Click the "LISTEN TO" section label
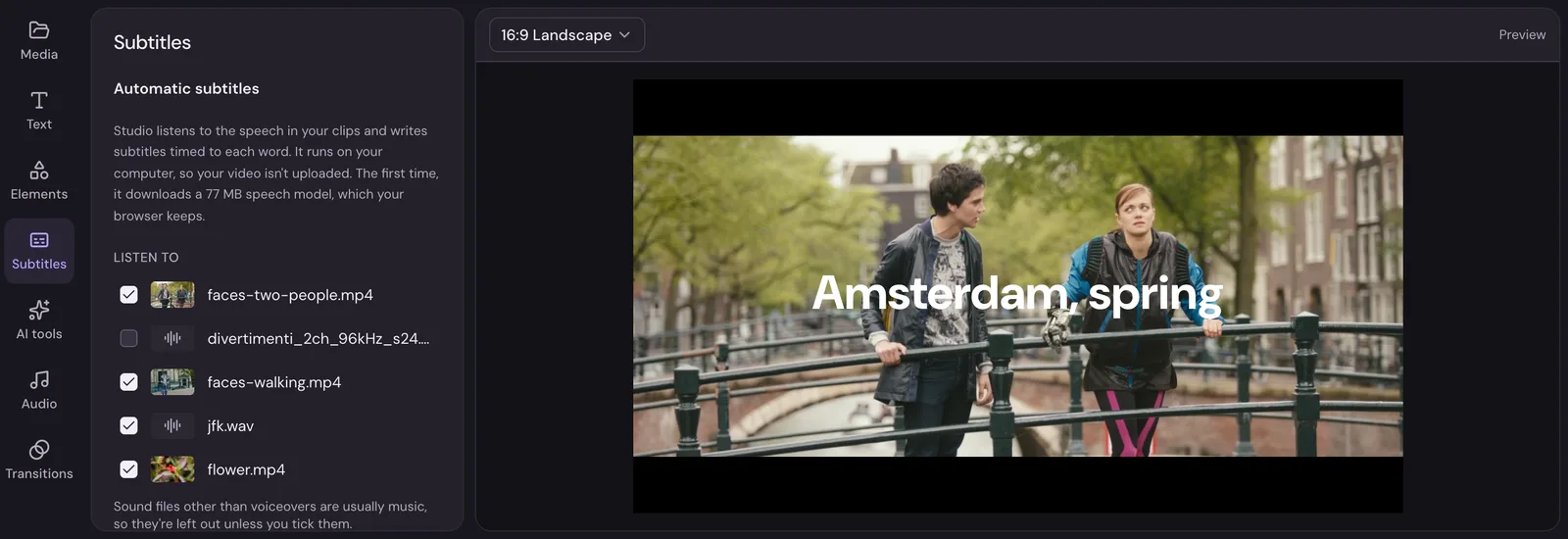1568x539 pixels. click(146, 258)
